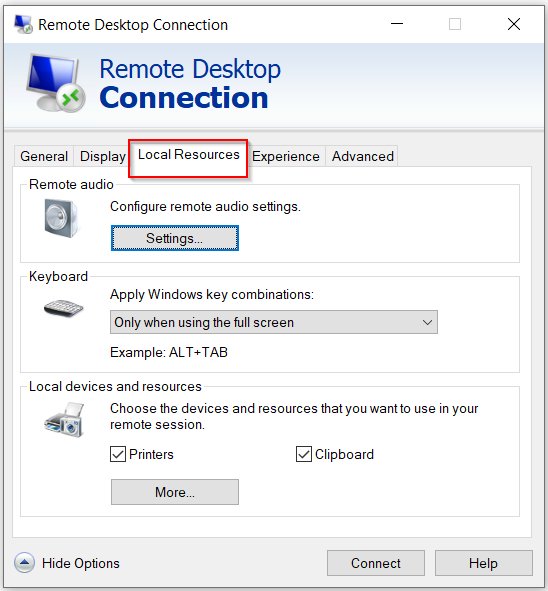Expand the Windows key combinations dropdown
Screen dimensions: 548x591
click(x=274, y=322)
